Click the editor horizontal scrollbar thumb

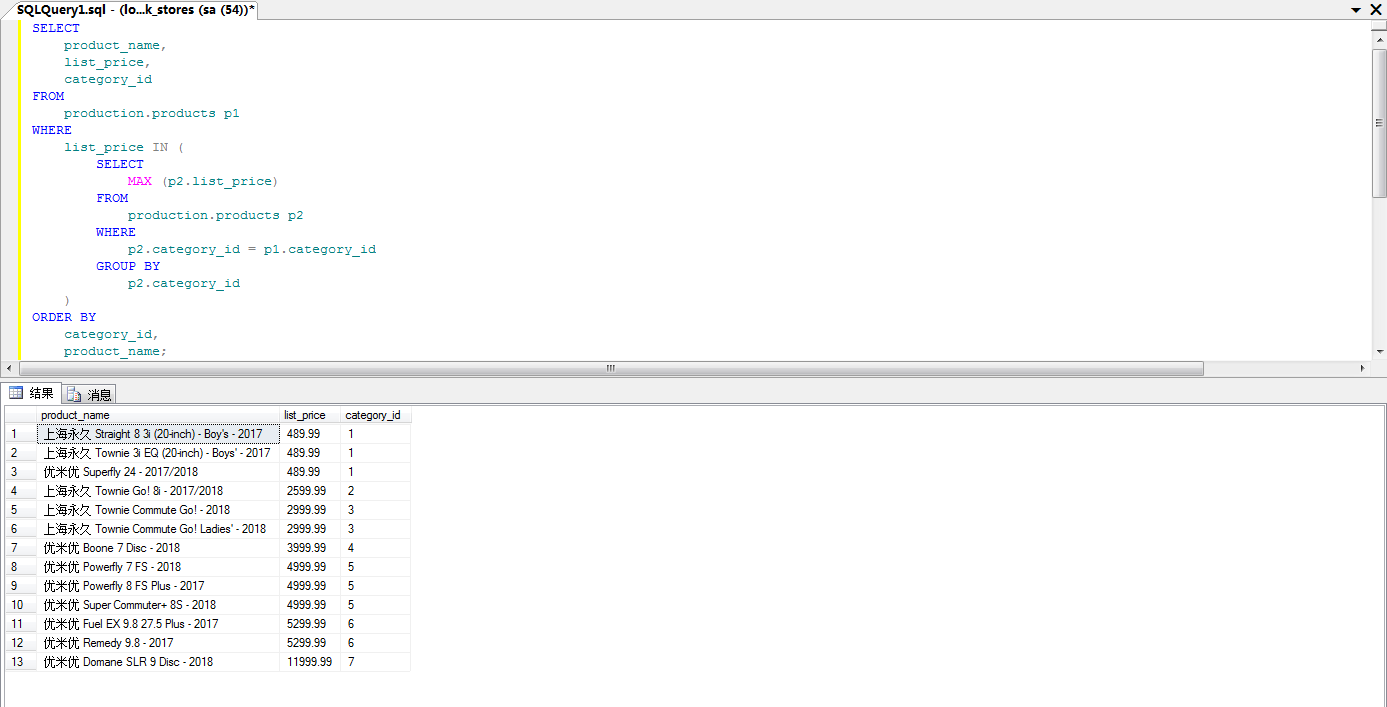coord(611,368)
